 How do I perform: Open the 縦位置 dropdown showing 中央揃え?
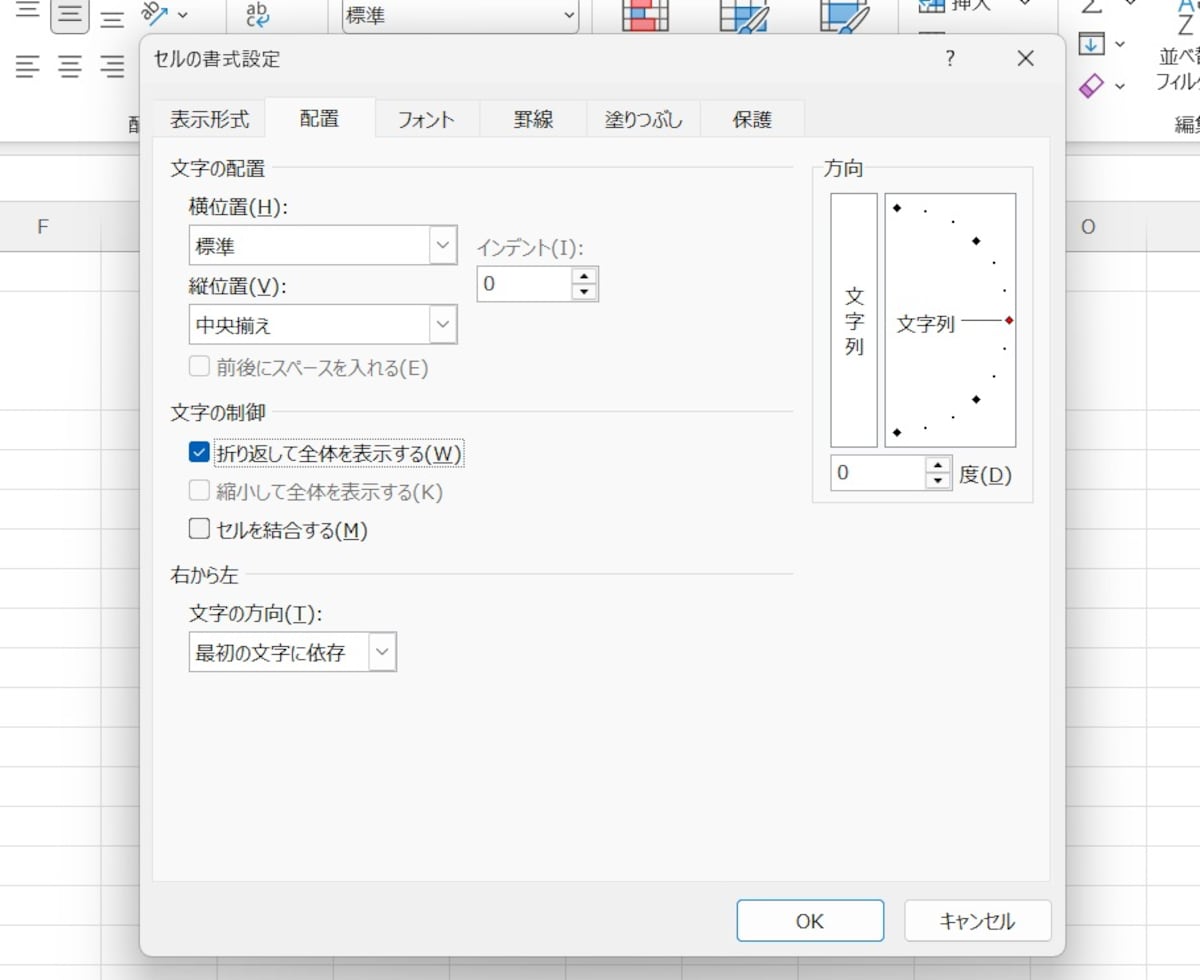pyautogui.click(x=443, y=323)
